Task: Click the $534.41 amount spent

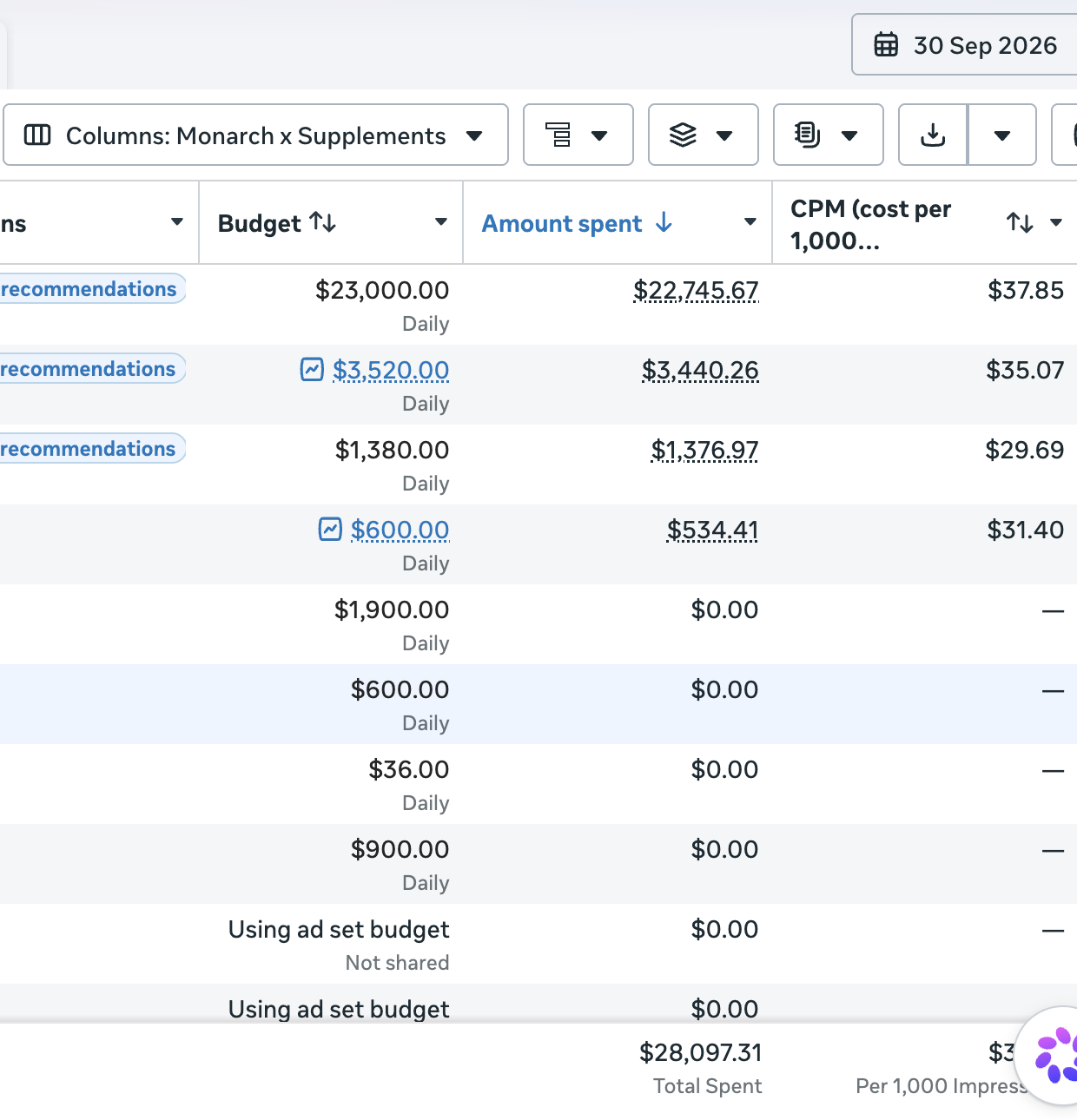Action: [712, 530]
